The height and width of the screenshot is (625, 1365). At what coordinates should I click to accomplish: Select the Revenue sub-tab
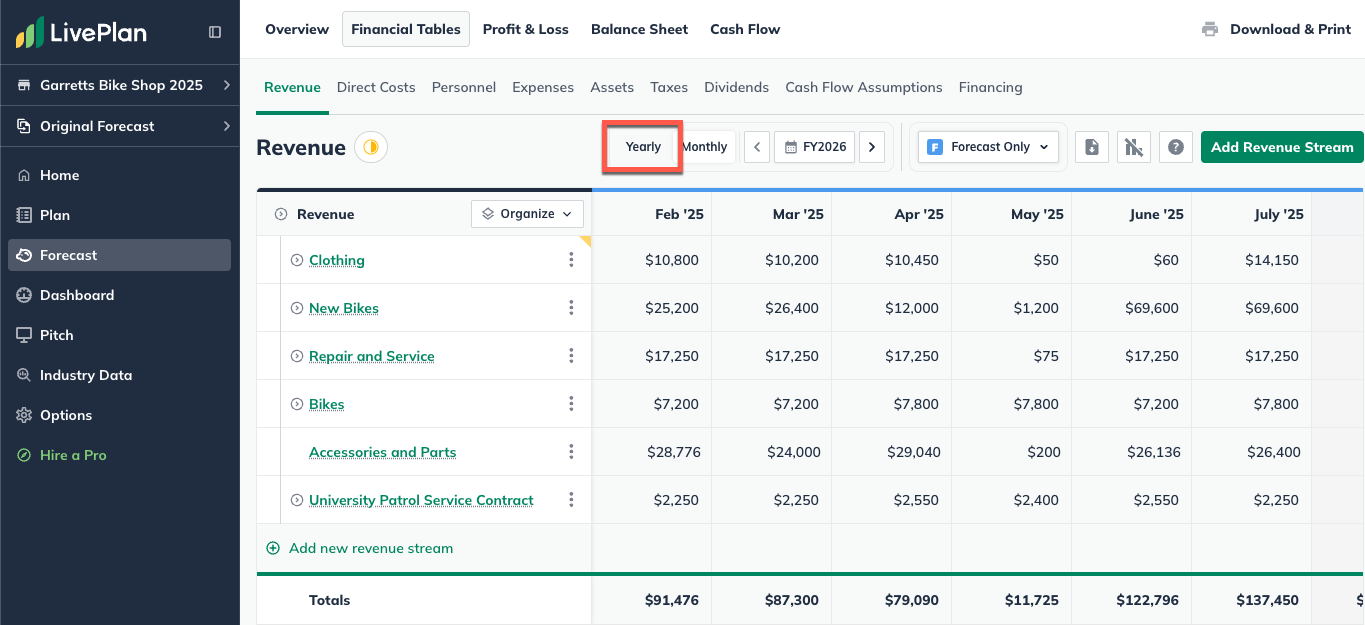click(292, 87)
